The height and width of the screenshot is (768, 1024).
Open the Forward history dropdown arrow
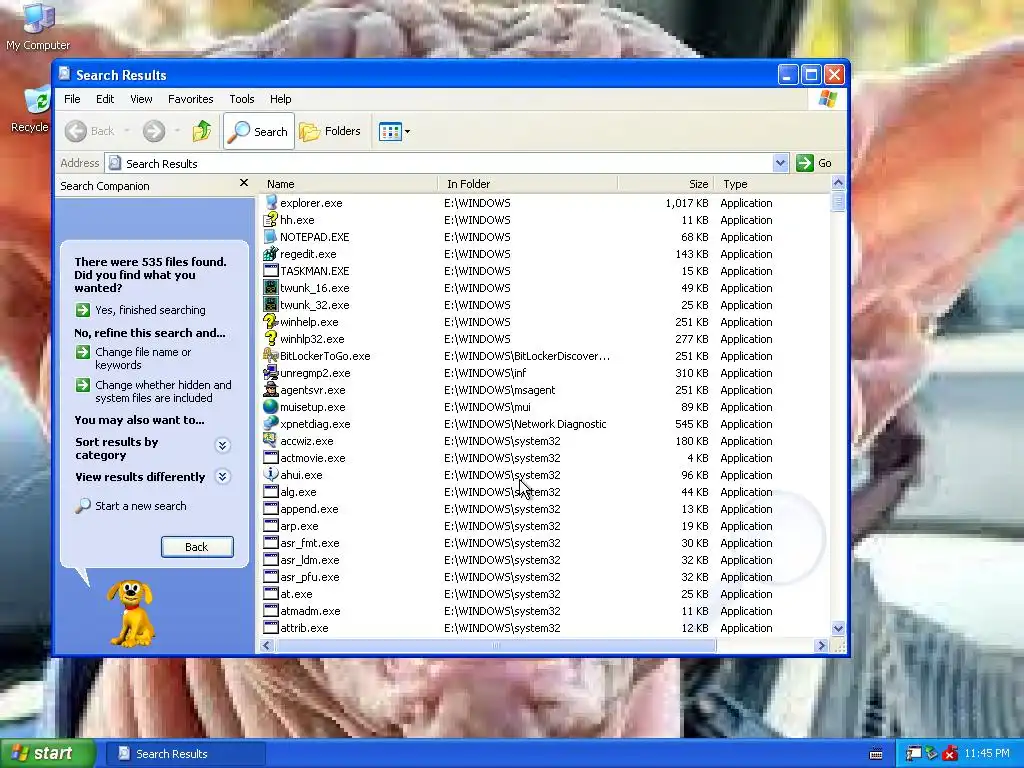177,131
